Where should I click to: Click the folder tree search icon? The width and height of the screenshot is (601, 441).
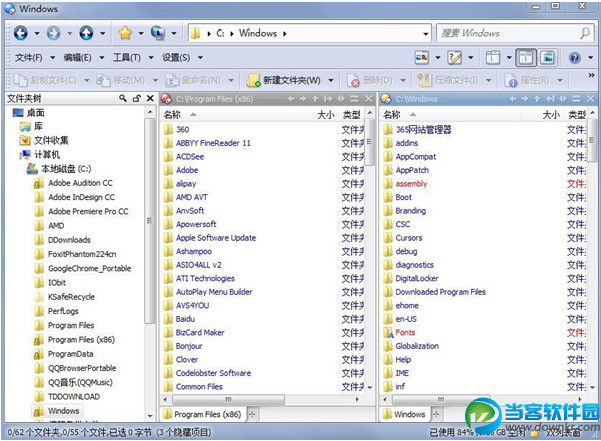point(123,98)
